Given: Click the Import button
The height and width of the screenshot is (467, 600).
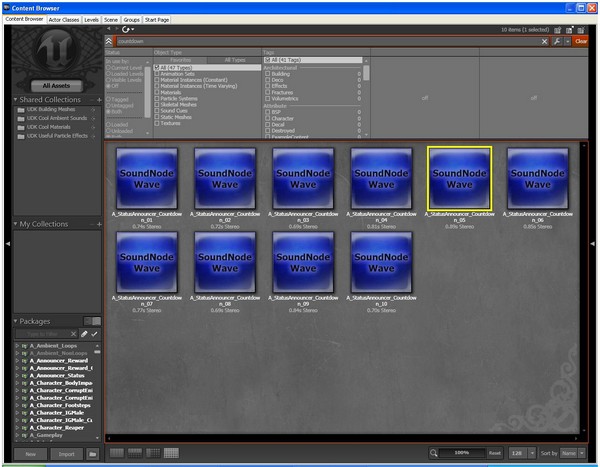Looking at the screenshot, I should 67,454.
